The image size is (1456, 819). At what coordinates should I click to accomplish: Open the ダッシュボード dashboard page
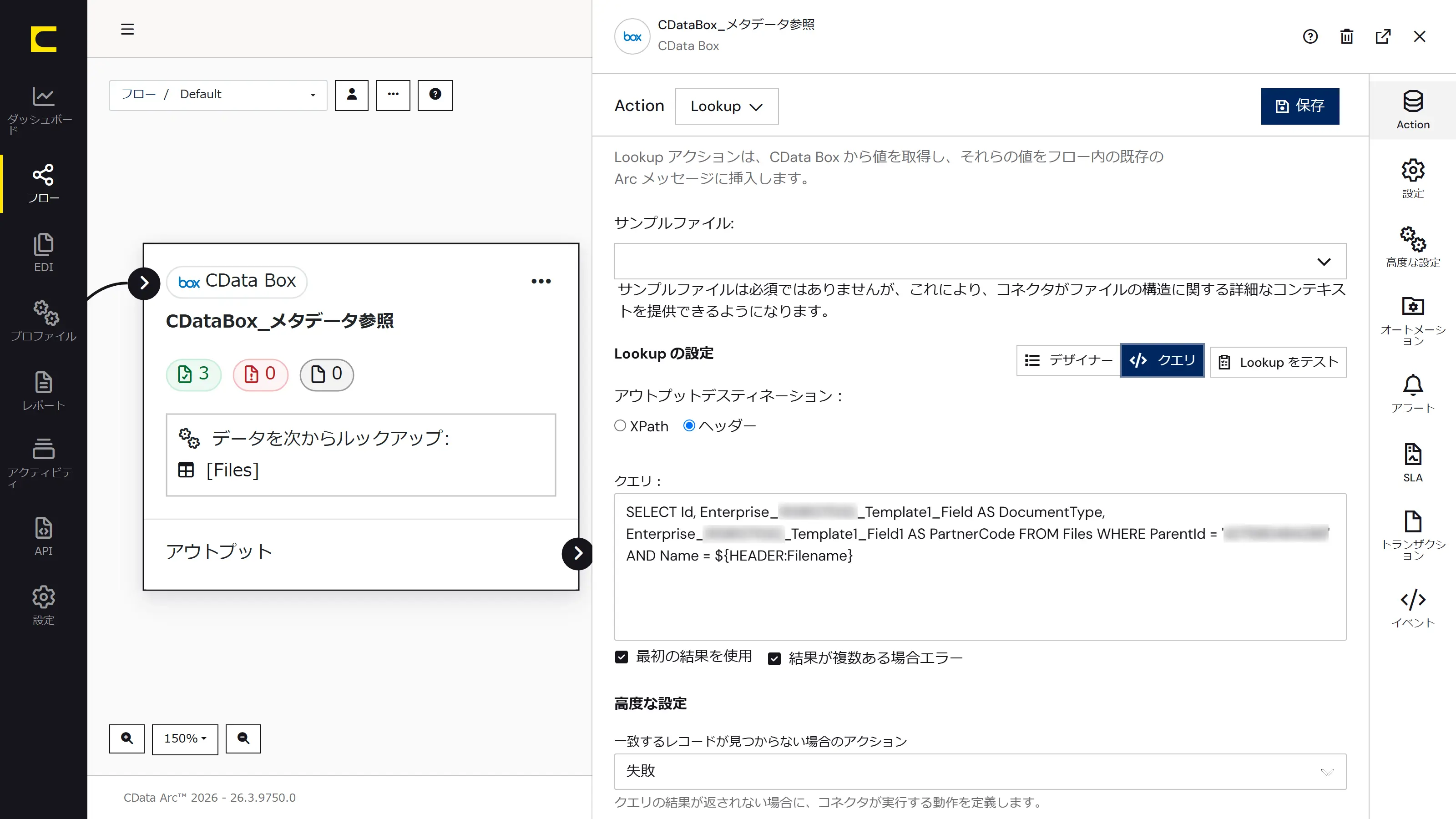(x=43, y=110)
